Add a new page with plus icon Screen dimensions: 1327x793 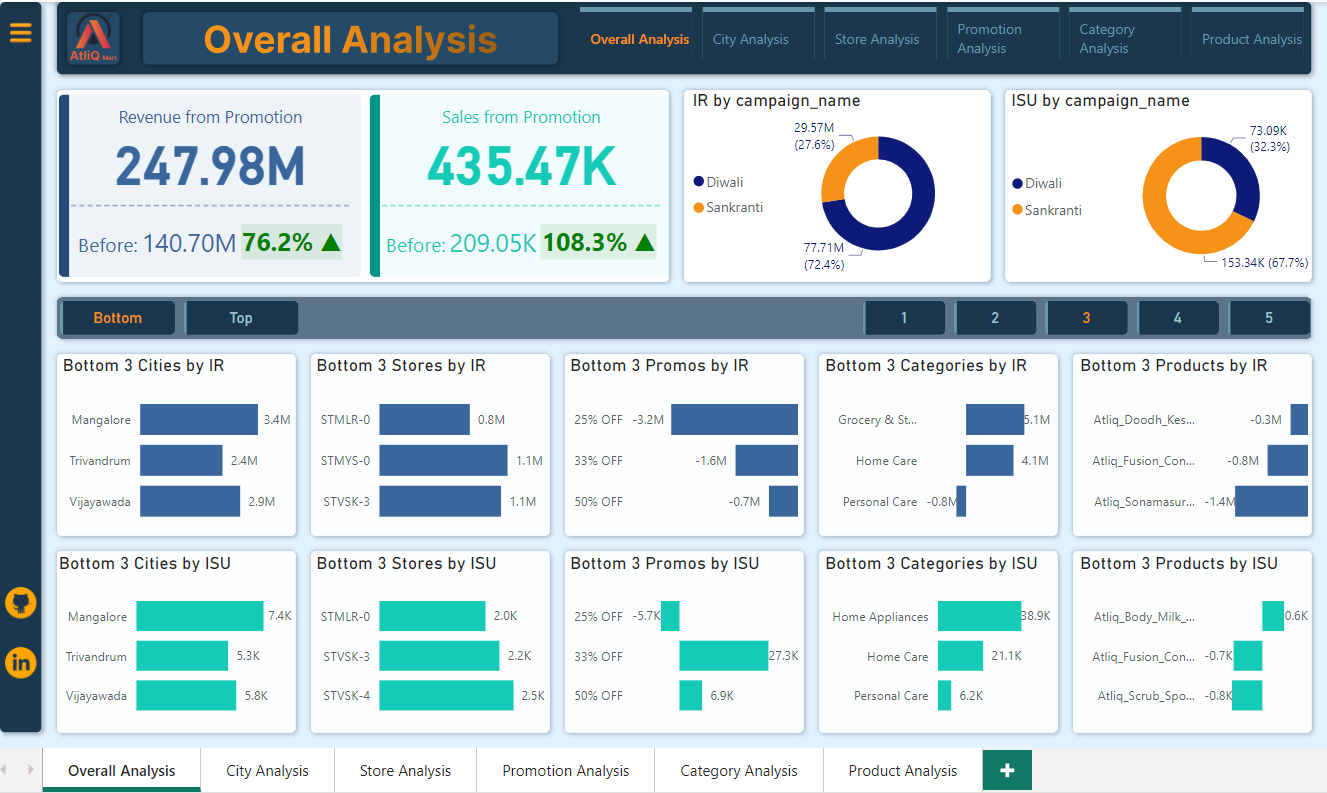click(1007, 770)
